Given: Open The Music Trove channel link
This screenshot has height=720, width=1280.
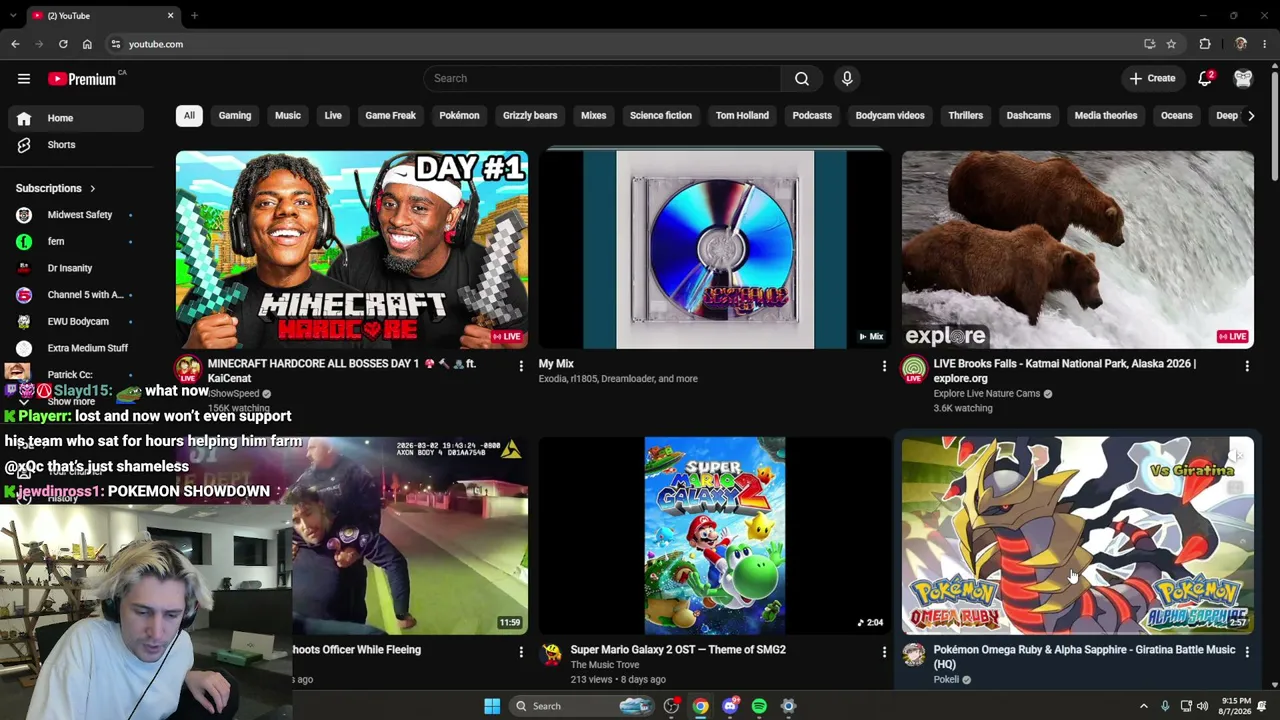Looking at the screenshot, I should [605, 665].
